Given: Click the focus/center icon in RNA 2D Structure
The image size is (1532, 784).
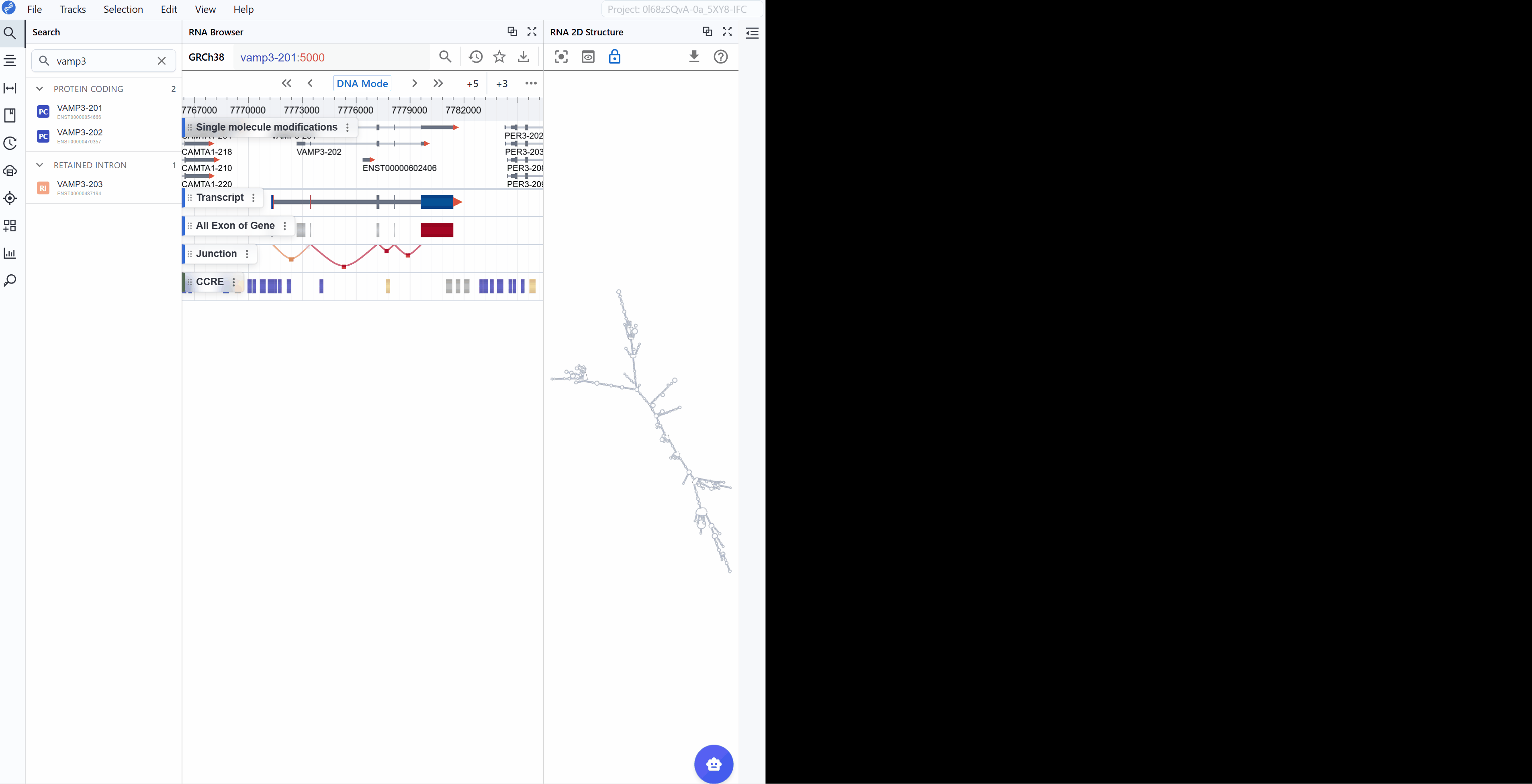Looking at the screenshot, I should coord(561,57).
